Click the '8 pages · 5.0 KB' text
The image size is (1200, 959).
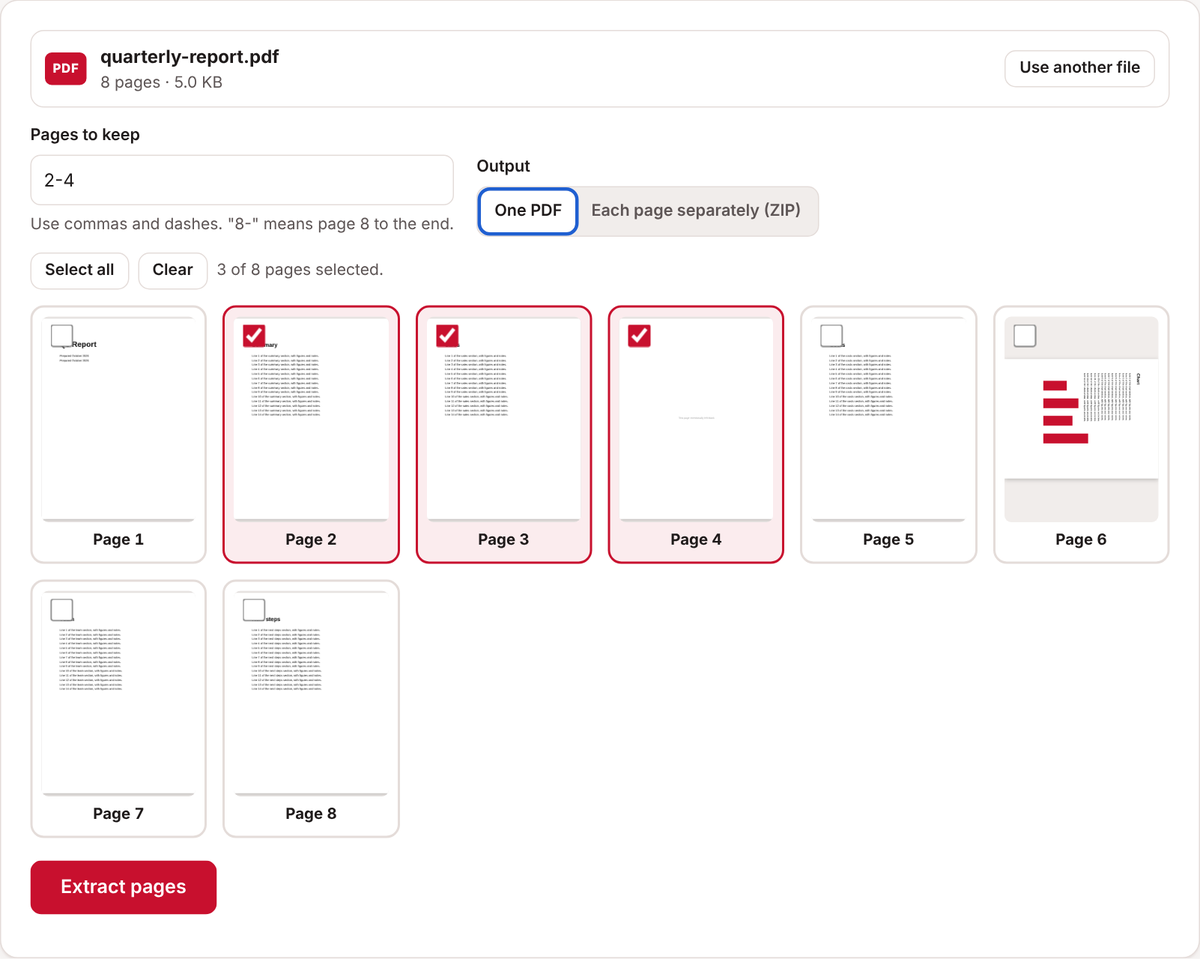pyautogui.click(x=162, y=82)
